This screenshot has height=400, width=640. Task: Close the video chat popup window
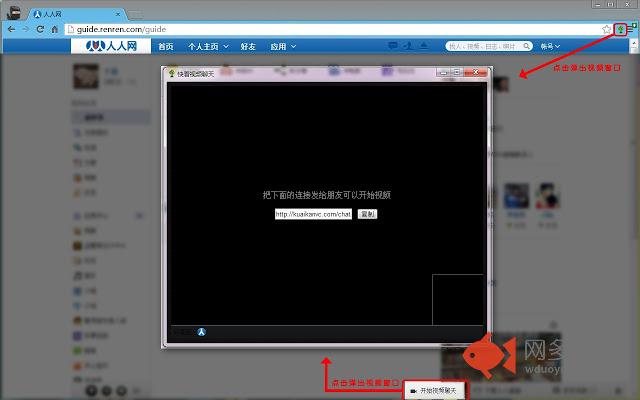476,73
